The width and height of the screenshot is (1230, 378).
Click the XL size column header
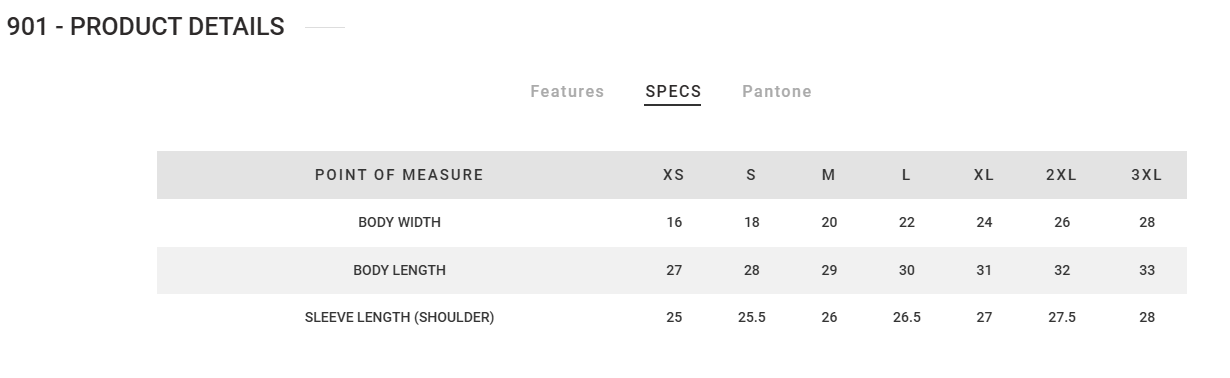(984, 175)
